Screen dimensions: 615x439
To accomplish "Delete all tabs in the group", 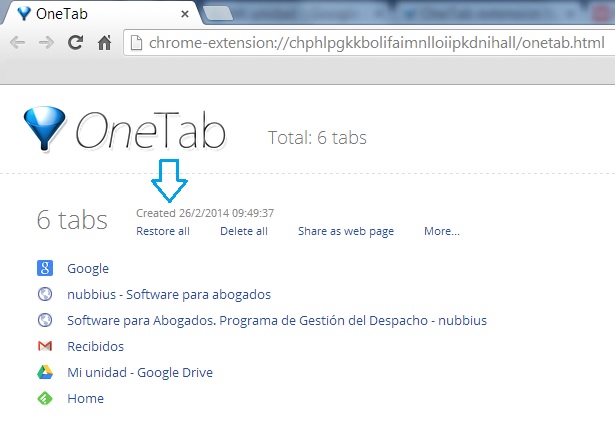I will pyautogui.click(x=244, y=231).
